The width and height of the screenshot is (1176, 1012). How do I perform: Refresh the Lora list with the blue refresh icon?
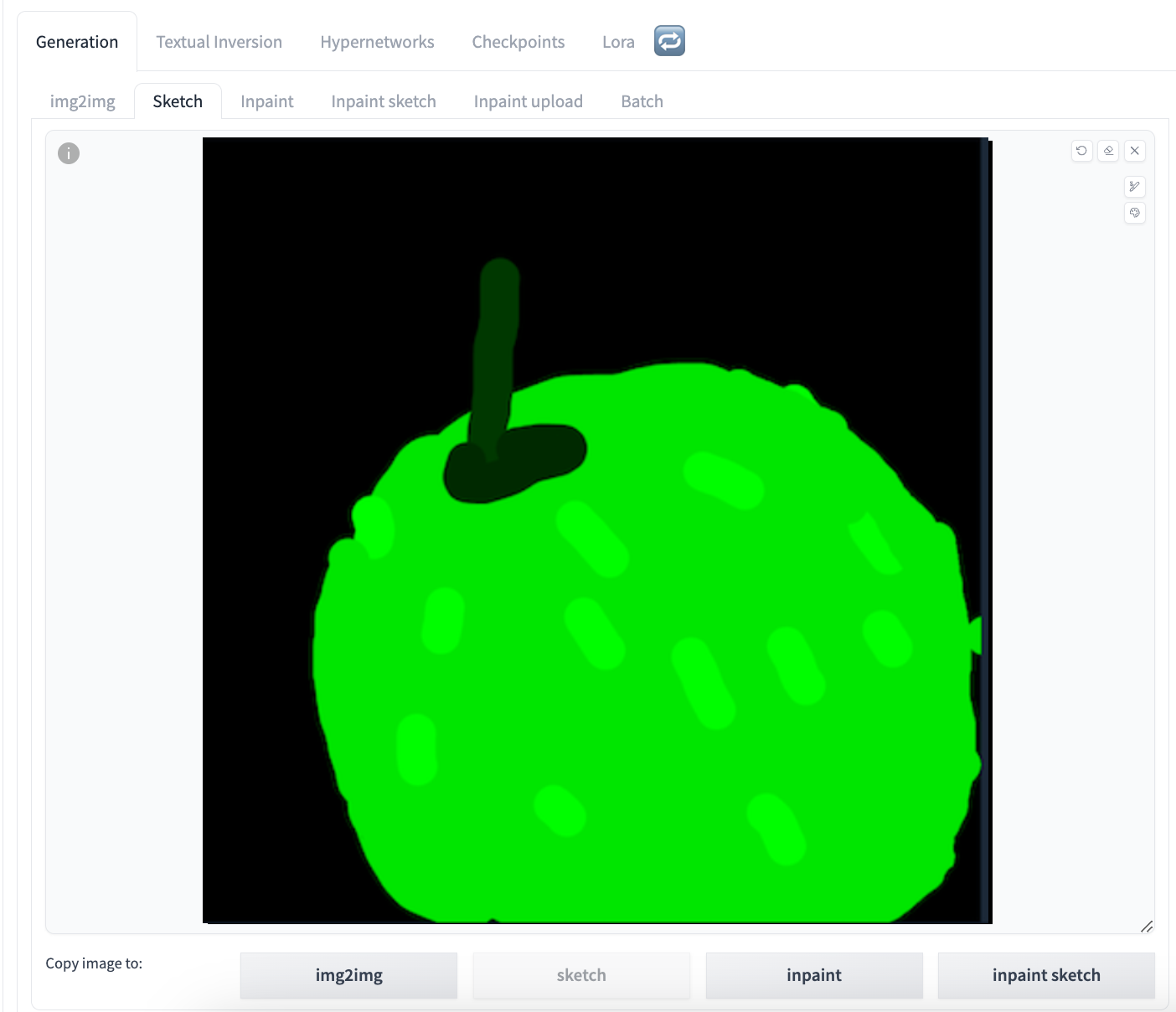point(668,40)
